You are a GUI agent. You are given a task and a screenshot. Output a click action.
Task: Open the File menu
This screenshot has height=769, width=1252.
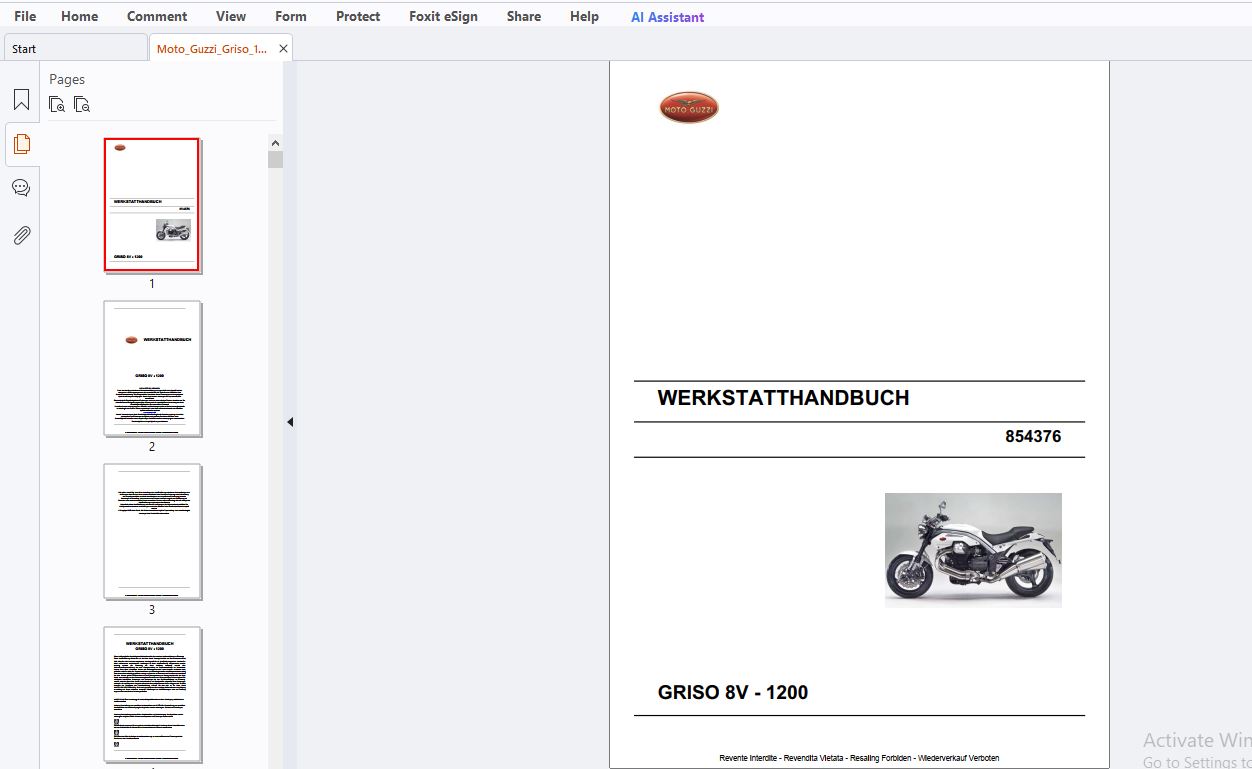25,16
